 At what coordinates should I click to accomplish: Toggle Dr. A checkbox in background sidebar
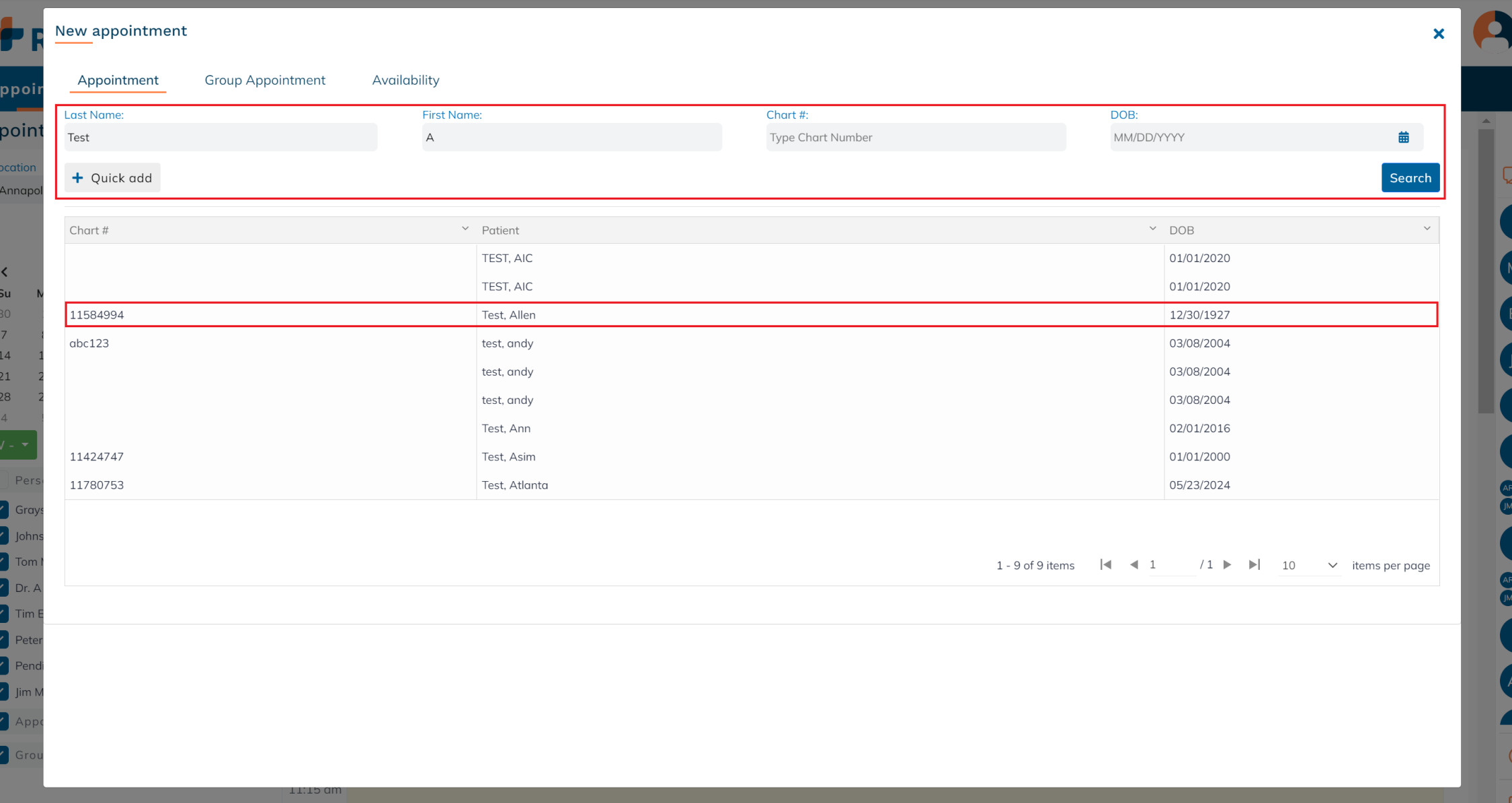[3, 587]
